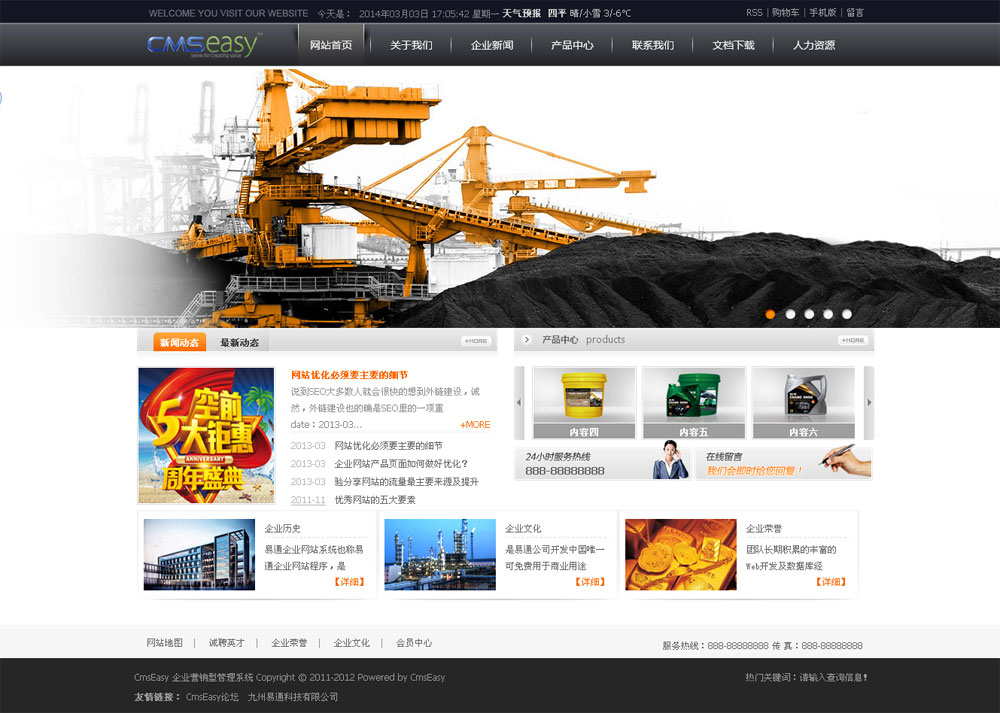Image resolution: width=1000 pixels, height=713 pixels.
Task: Select the middle banner pagination dot
Action: pos(808,313)
